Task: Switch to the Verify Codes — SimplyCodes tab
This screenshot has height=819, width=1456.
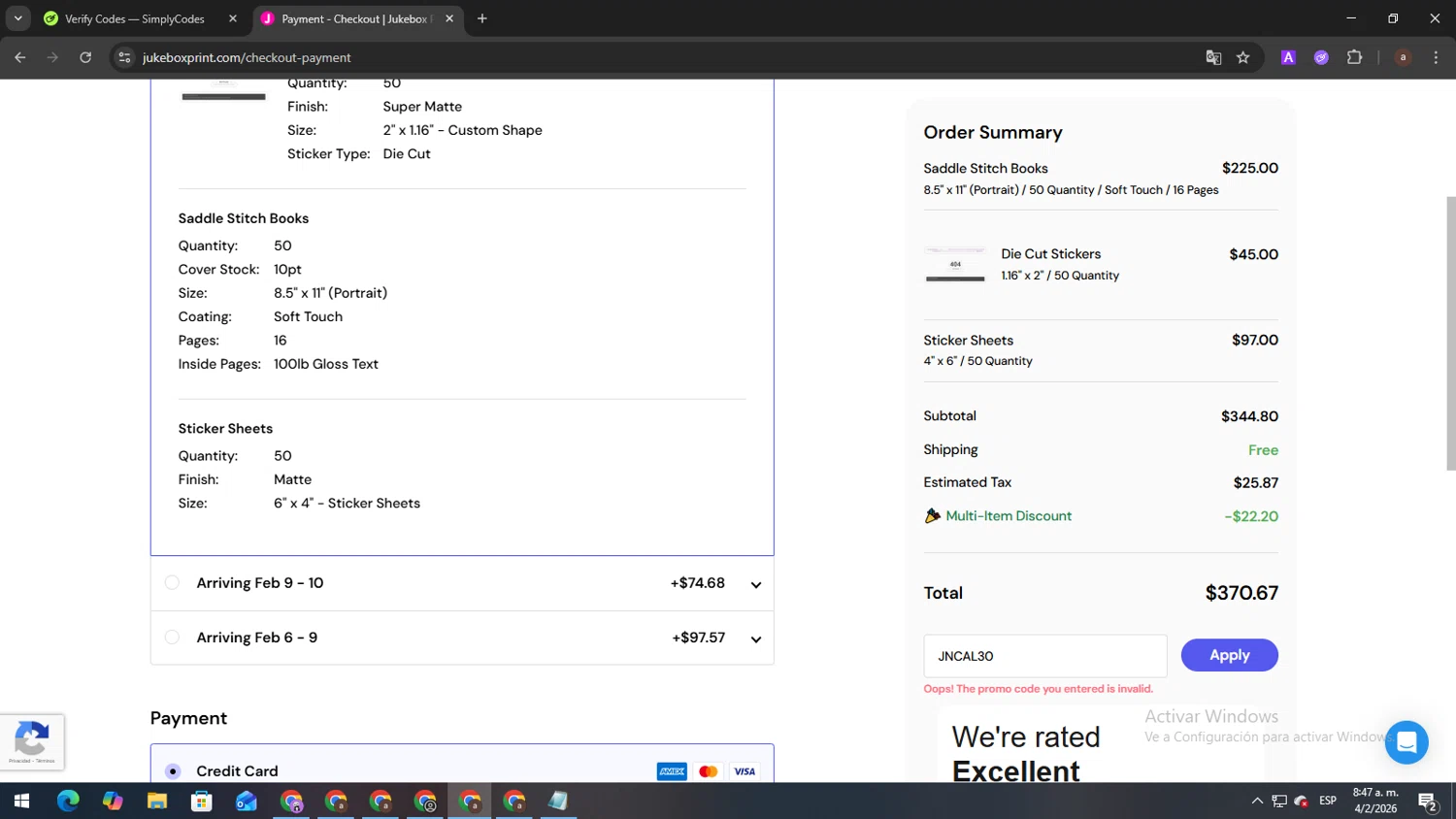Action: point(140,18)
